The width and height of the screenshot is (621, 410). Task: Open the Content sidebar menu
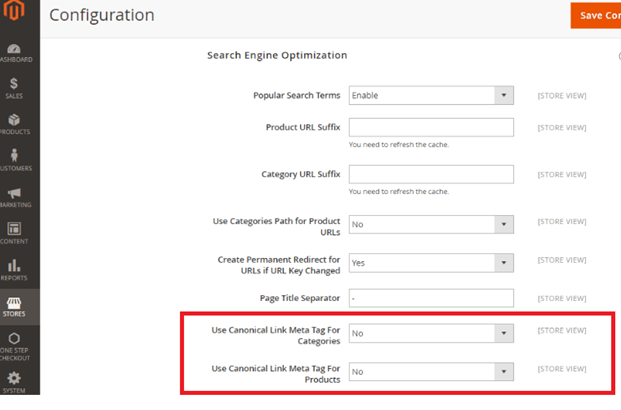click(16, 234)
